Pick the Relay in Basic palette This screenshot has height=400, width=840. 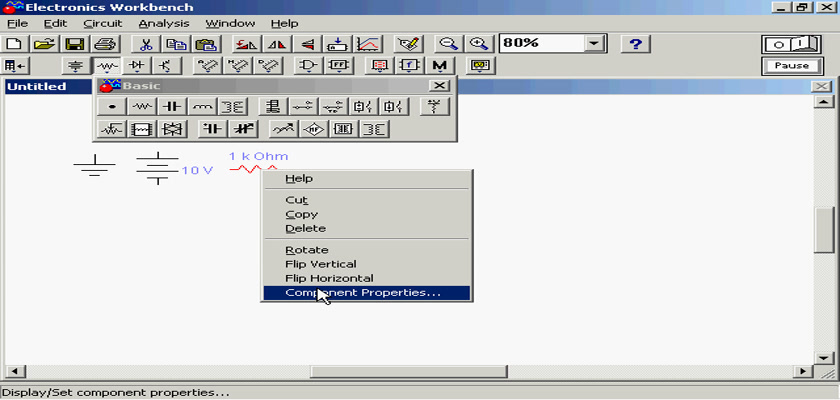(x=273, y=107)
